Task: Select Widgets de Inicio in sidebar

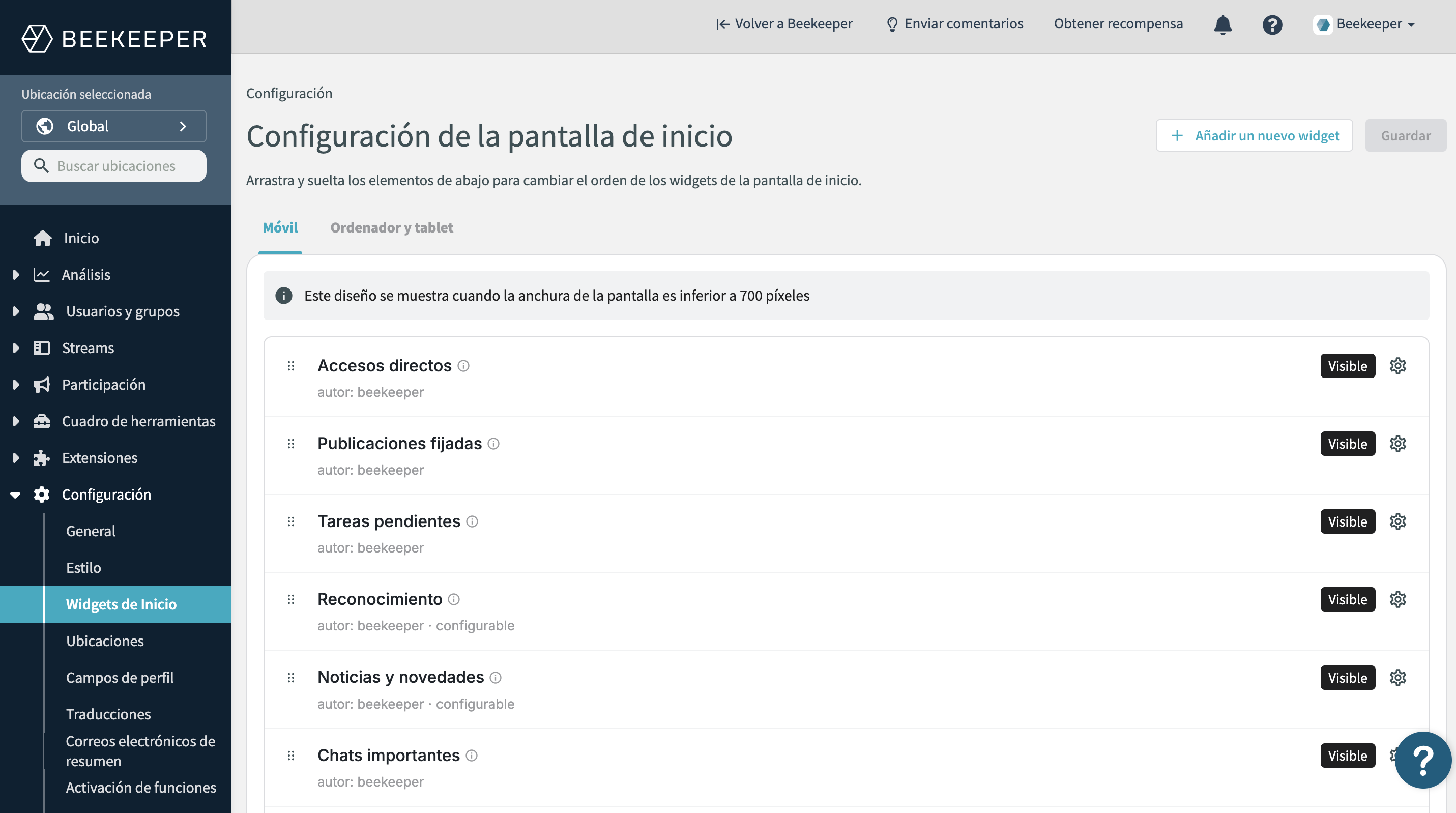Action: tap(115, 604)
